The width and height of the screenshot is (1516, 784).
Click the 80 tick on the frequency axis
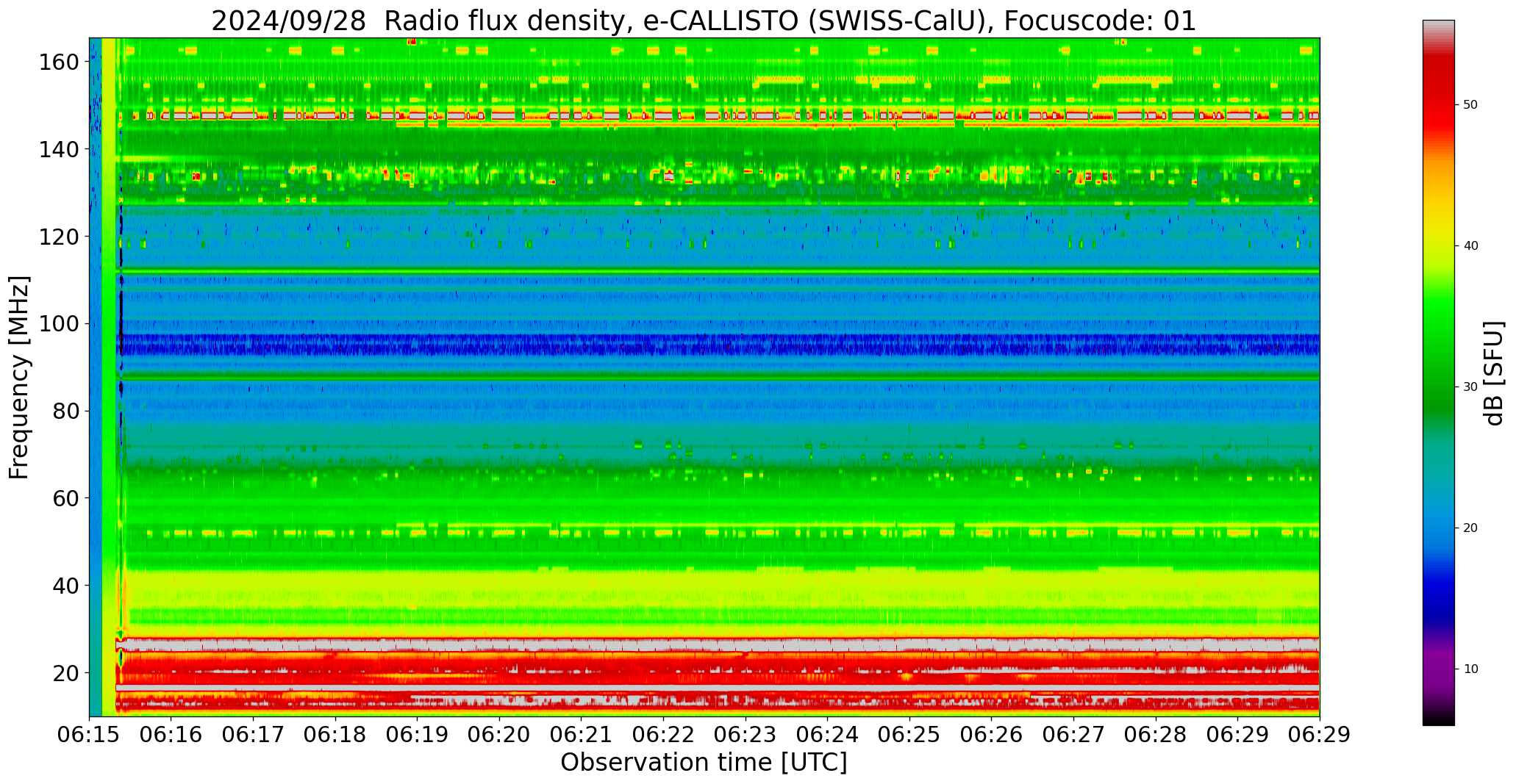pyautogui.click(x=65, y=411)
